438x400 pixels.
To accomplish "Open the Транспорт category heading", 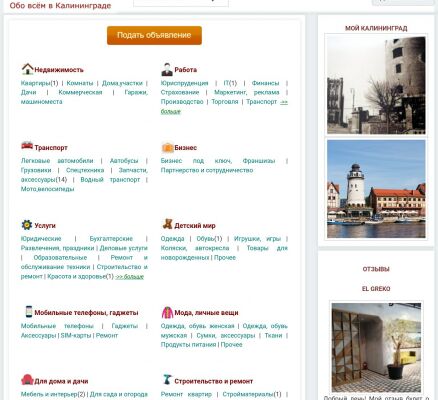I will (x=51, y=148).
